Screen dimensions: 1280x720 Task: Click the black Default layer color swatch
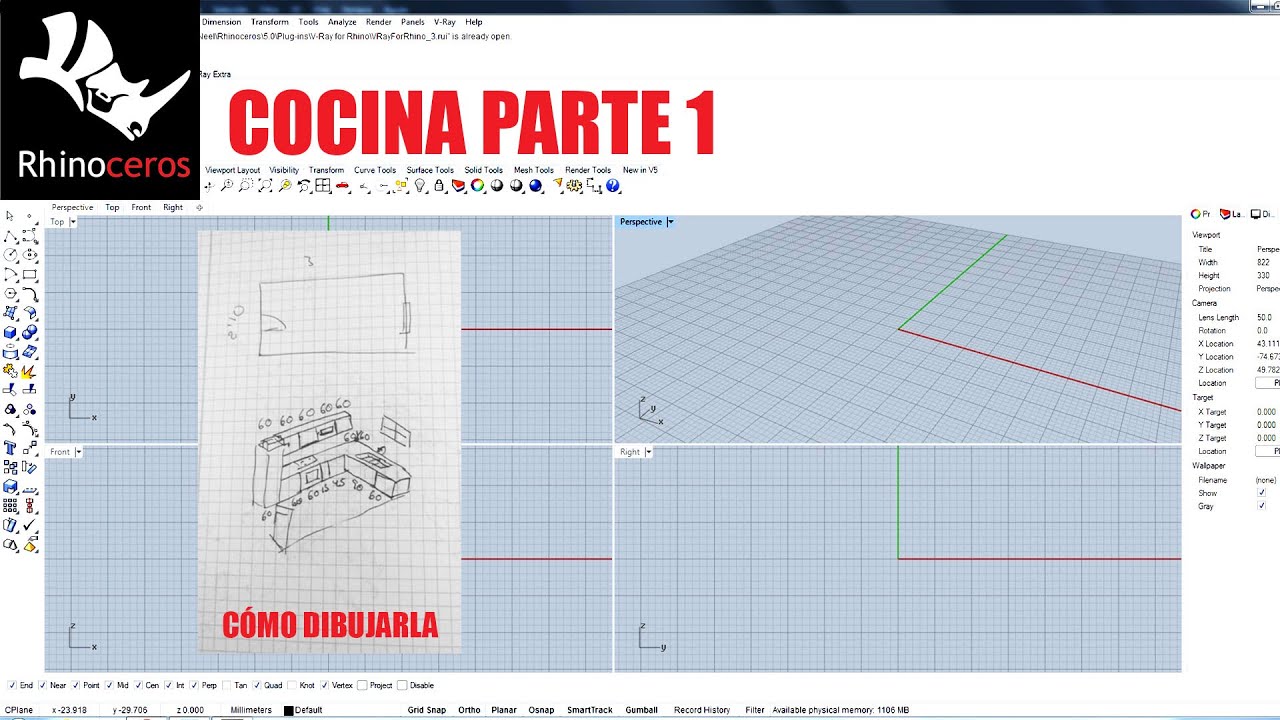(x=288, y=710)
